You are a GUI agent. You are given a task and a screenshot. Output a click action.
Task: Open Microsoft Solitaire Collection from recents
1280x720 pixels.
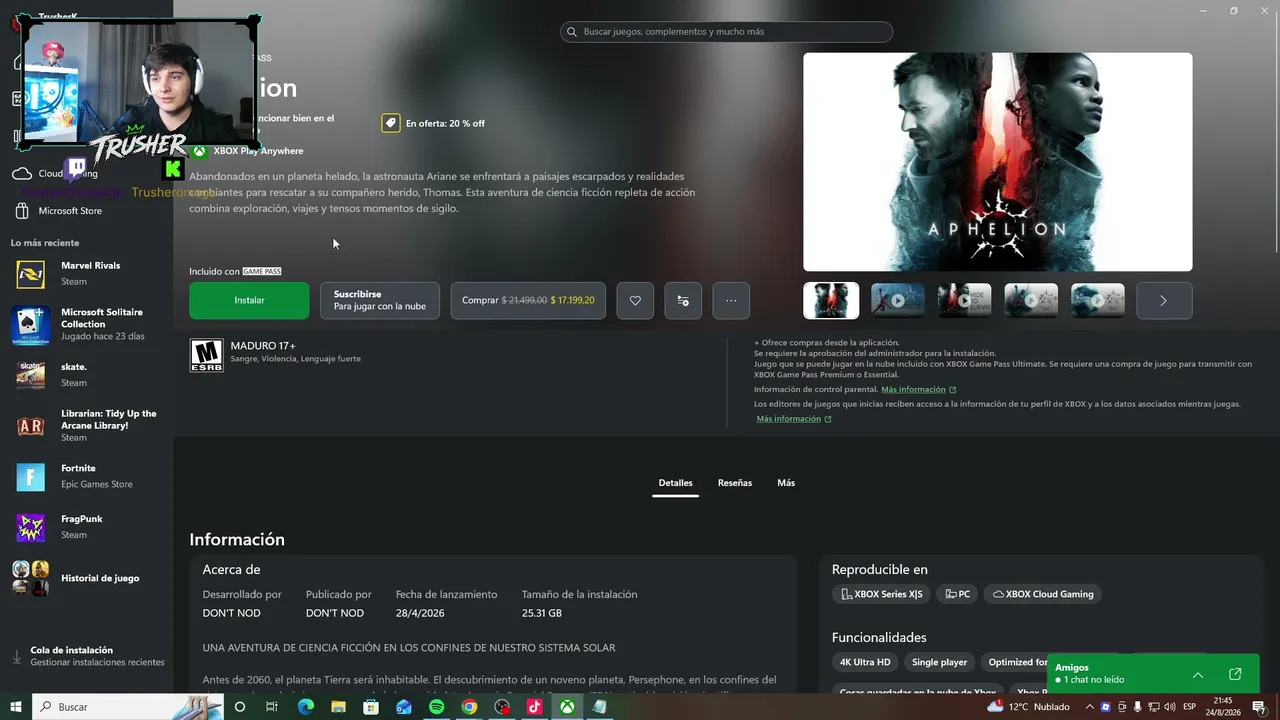(x=86, y=324)
